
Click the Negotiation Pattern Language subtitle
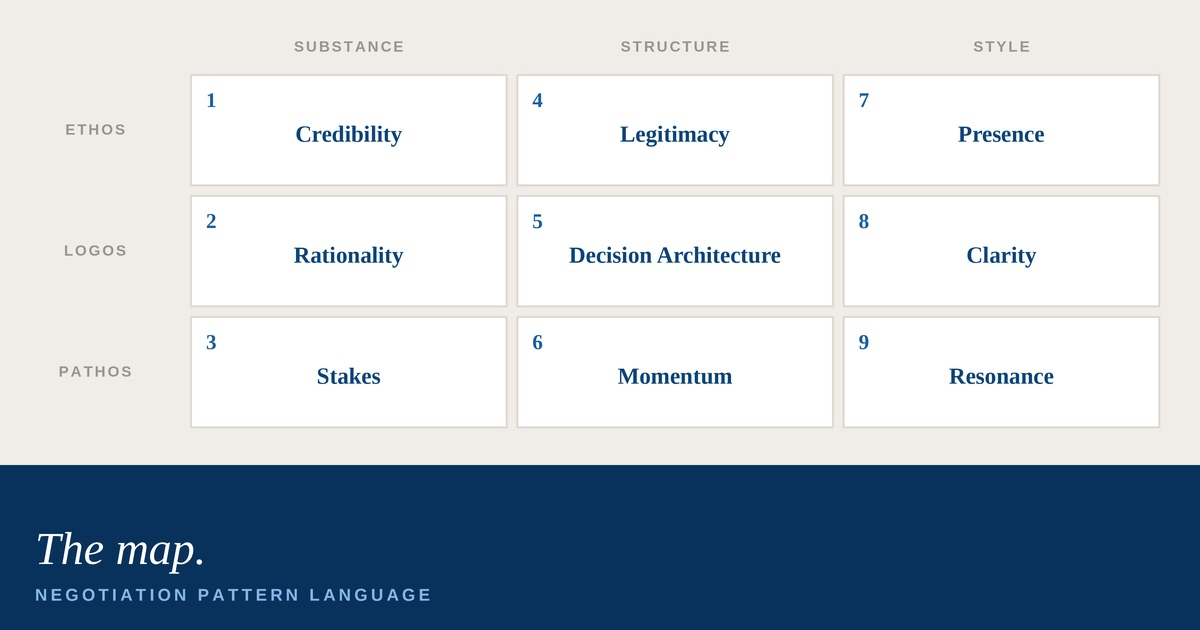click(x=234, y=595)
